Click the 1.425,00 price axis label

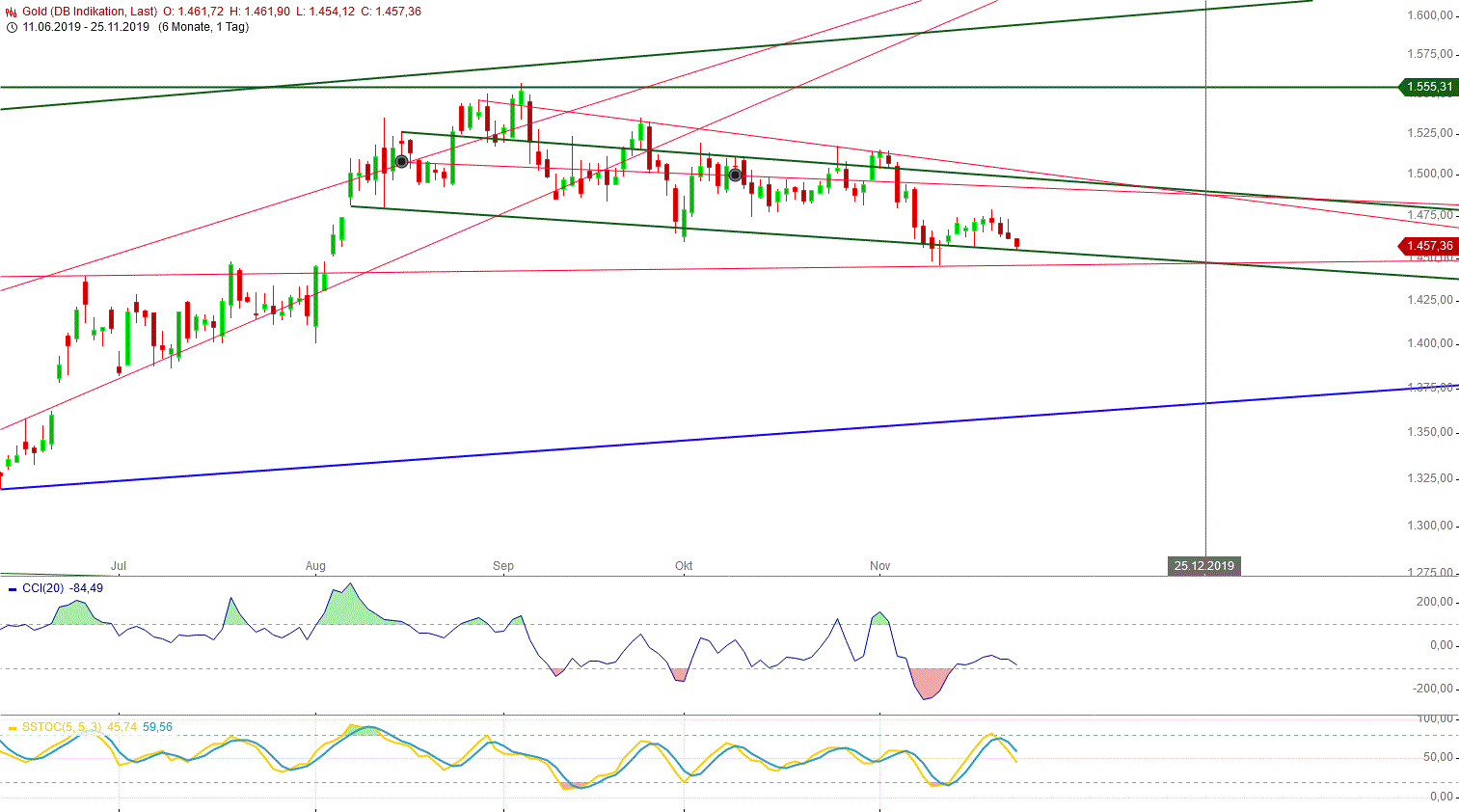(1430, 300)
